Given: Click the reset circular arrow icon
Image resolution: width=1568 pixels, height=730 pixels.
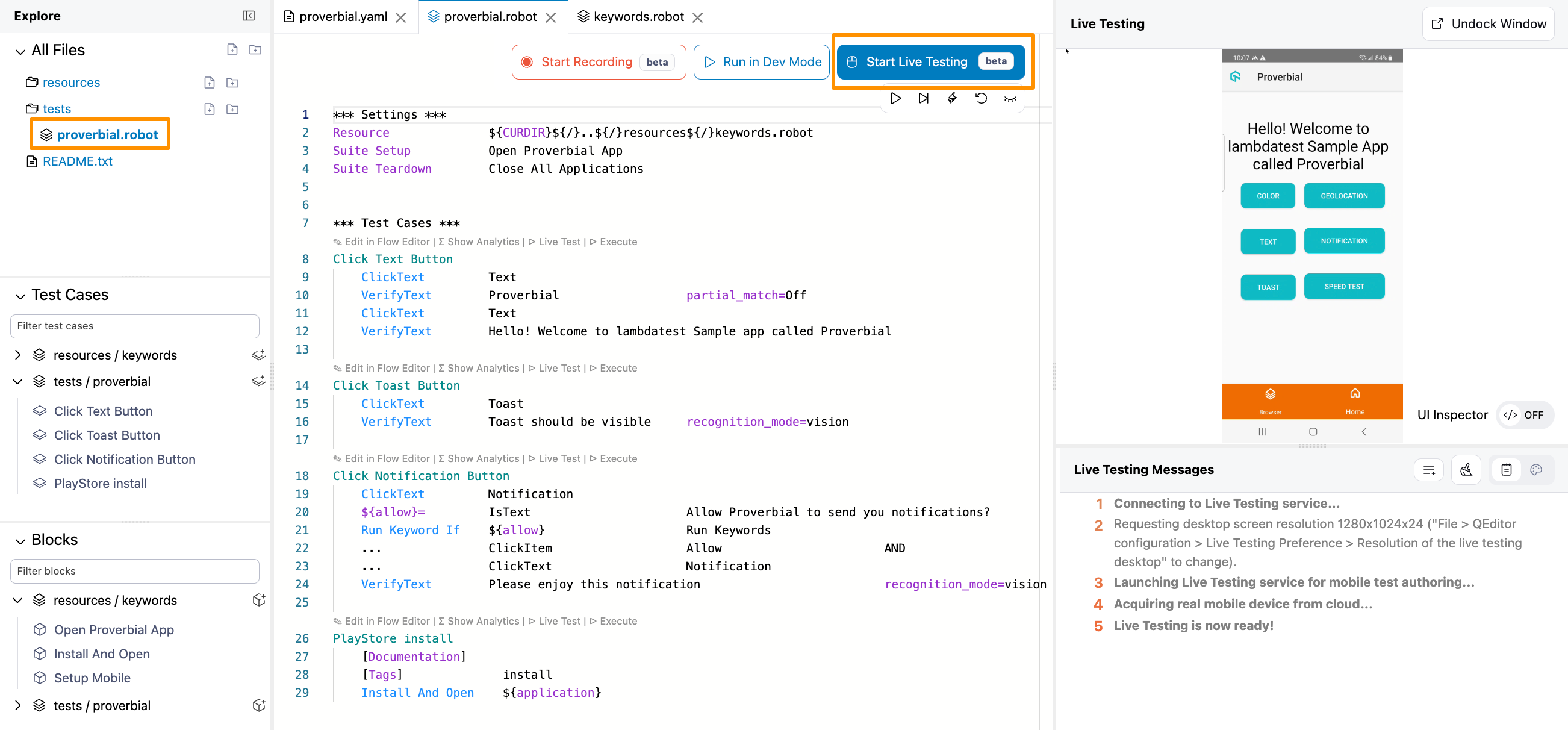Looking at the screenshot, I should (981, 98).
